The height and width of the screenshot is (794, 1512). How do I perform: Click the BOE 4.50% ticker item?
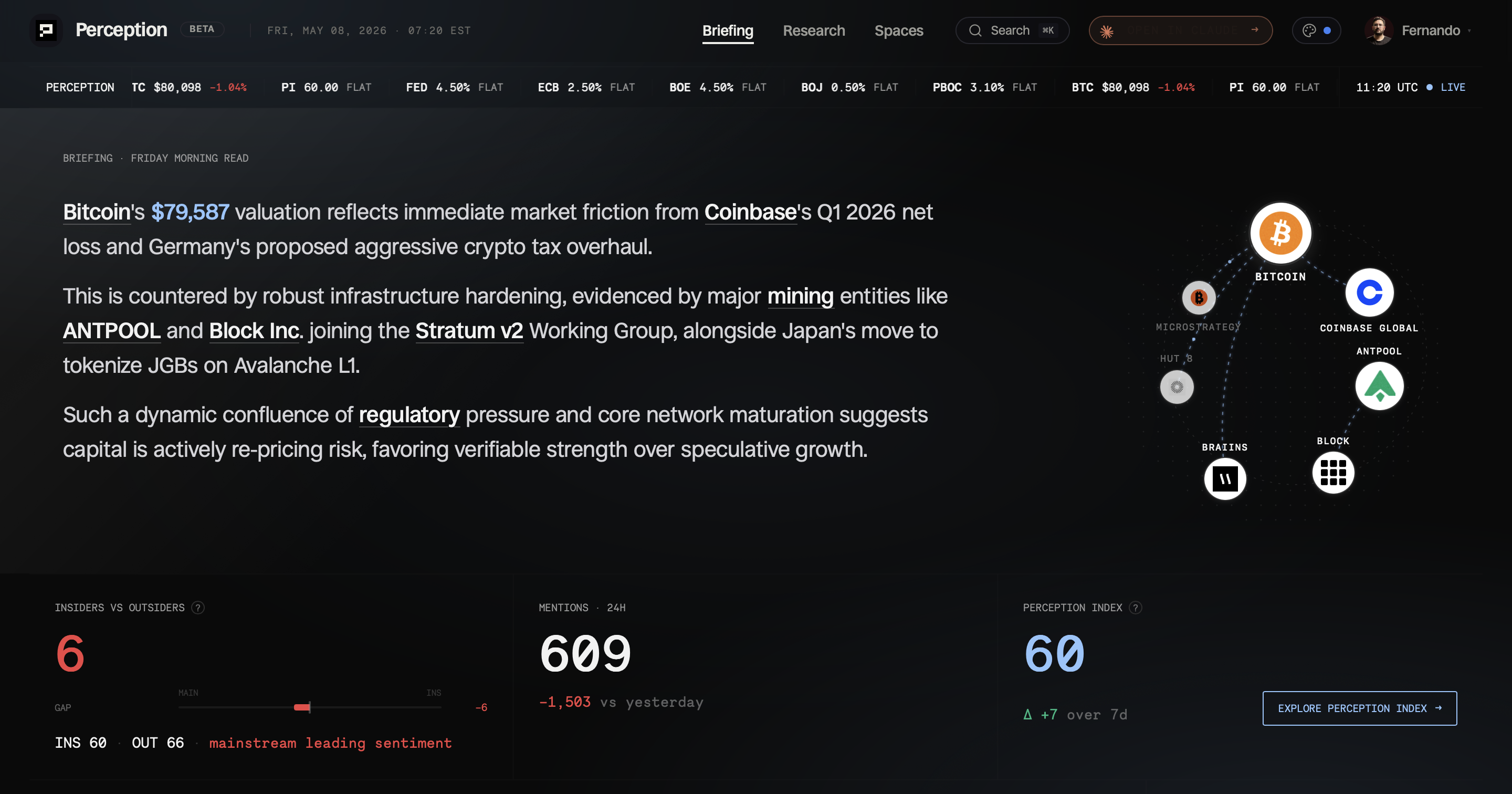point(718,88)
